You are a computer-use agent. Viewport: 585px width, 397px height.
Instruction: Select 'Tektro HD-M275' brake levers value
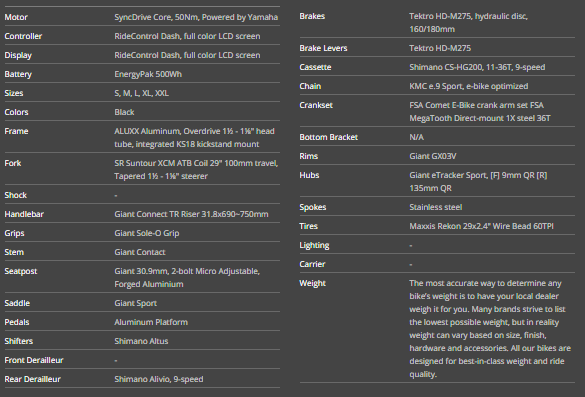pyautogui.click(x=440, y=48)
